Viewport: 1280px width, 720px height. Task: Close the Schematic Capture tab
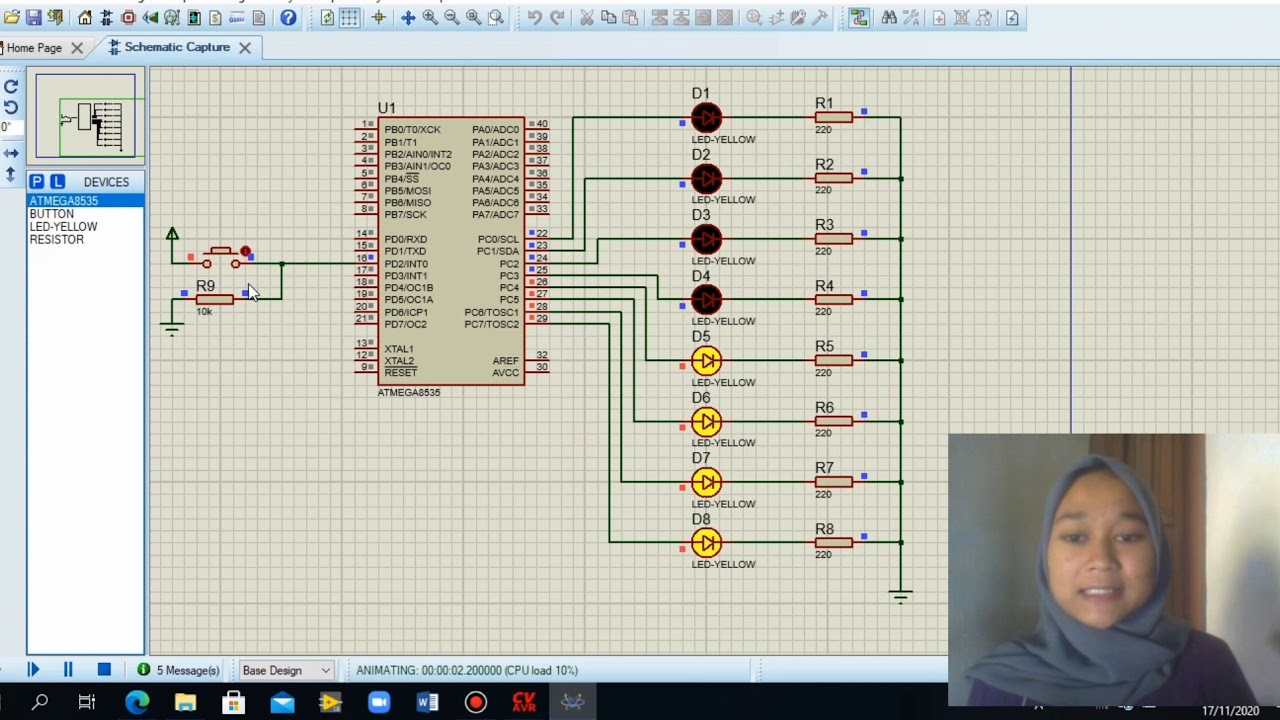244,47
